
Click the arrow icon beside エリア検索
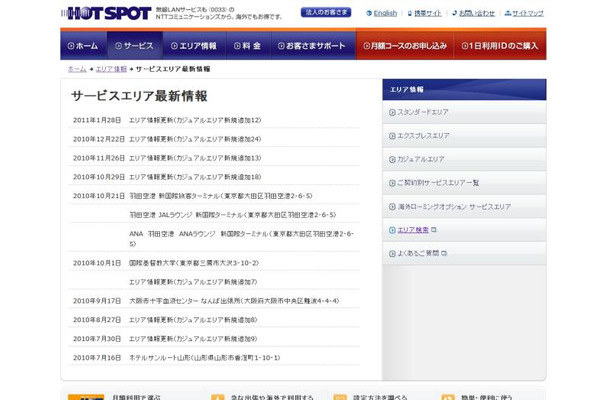pyautogui.click(x=392, y=230)
